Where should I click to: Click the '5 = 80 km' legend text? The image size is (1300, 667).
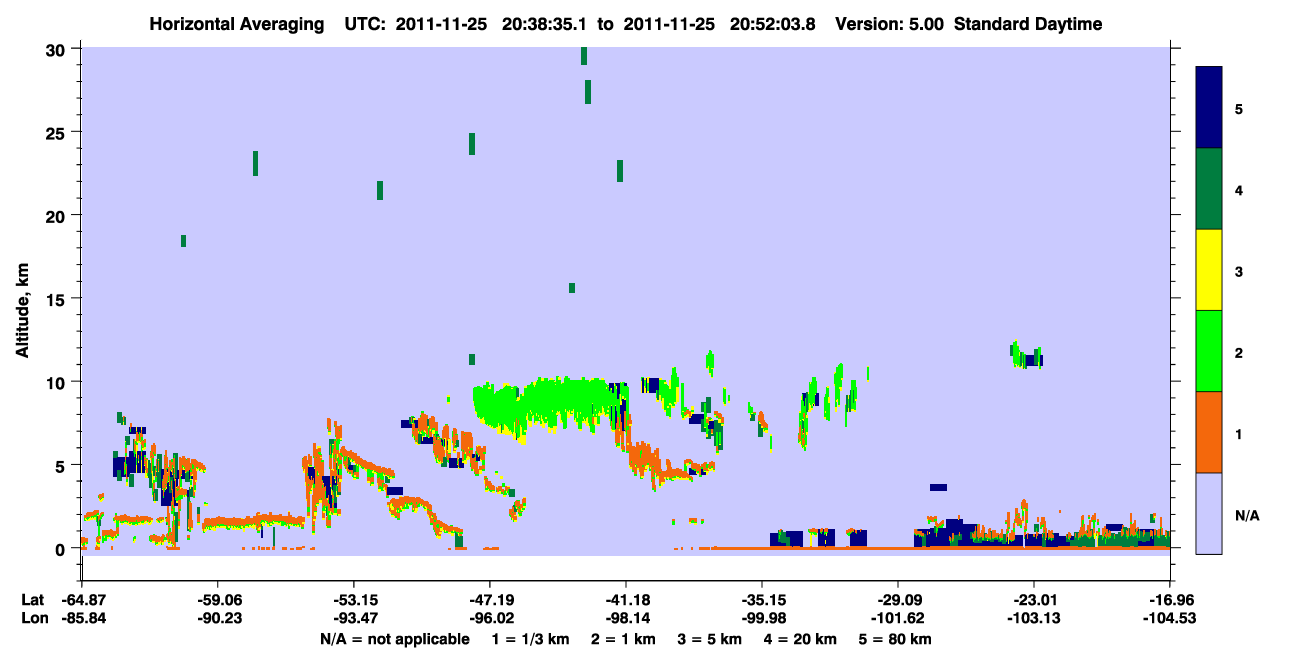tap(897, 639)
